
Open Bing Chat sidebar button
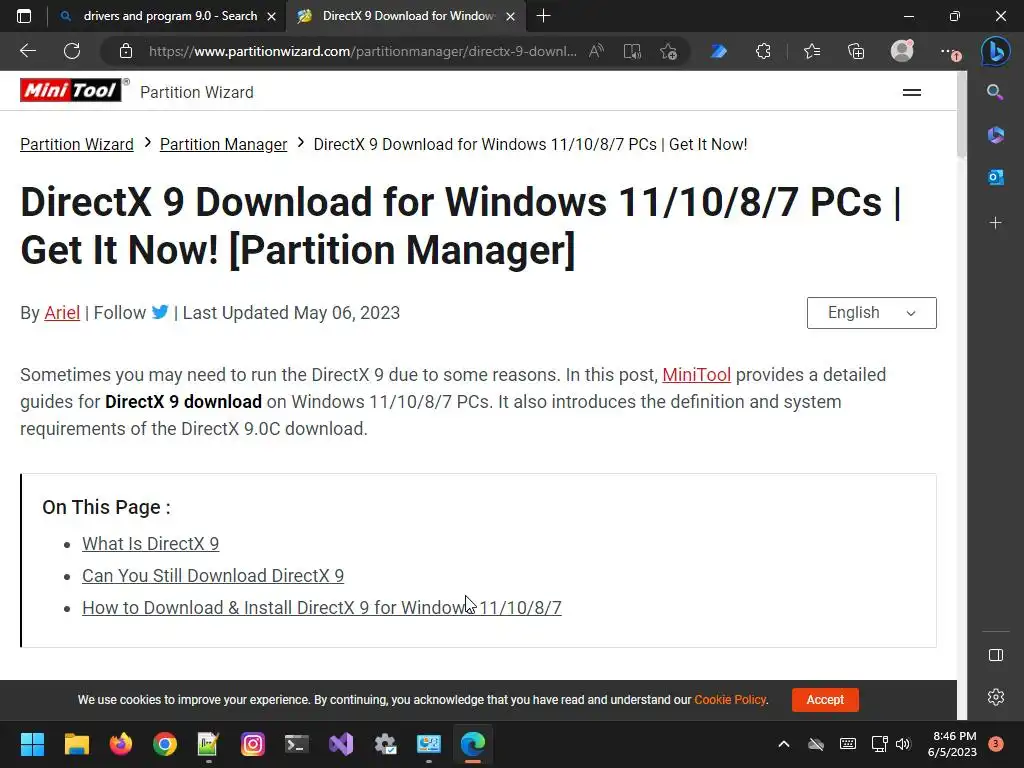[995, 51]
